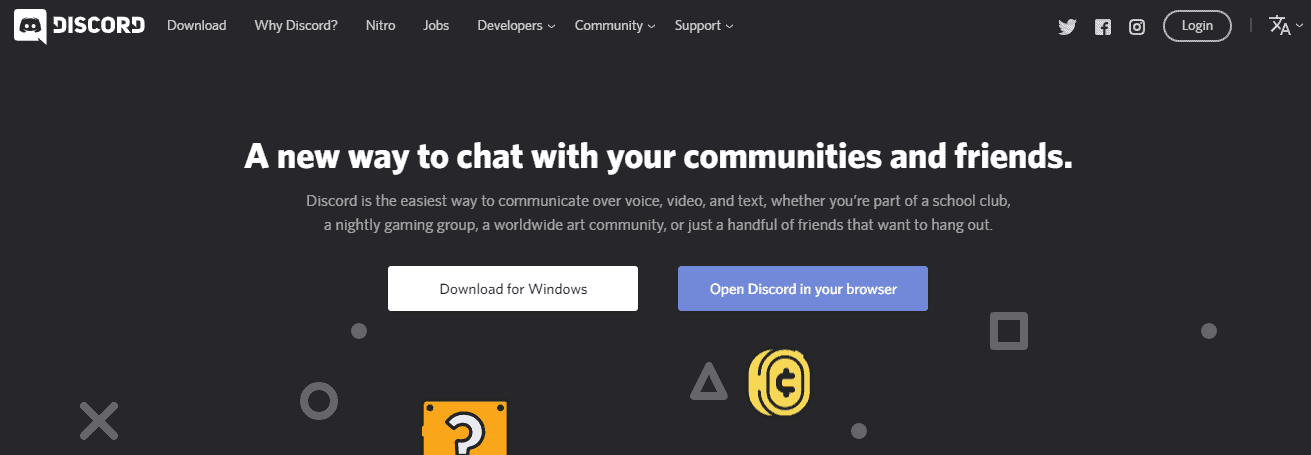Click the gray X shape decoration
The height and width of the screenshot is (455, 1311).
click(99, 421)
